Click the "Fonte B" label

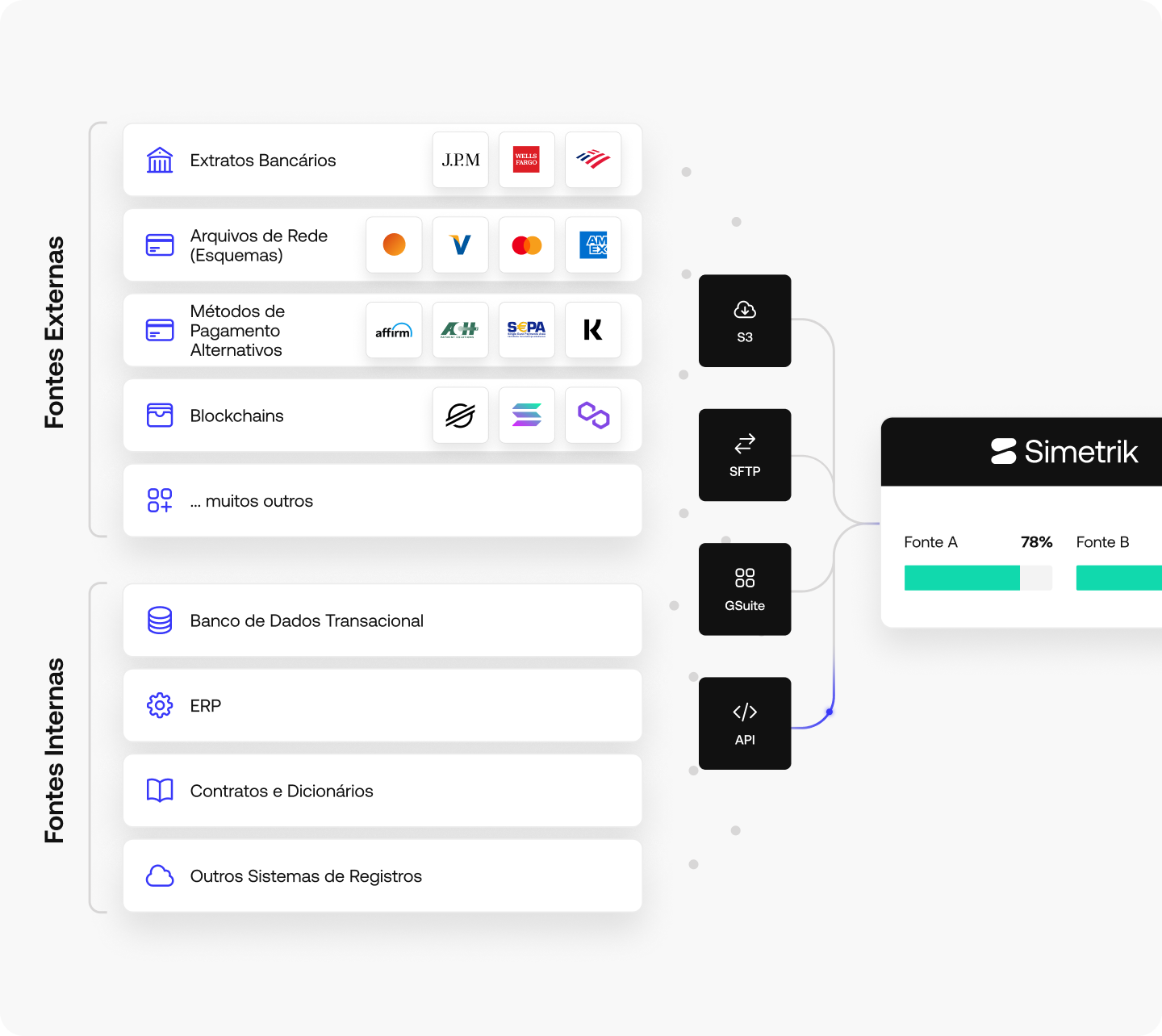click(1102, 542)
